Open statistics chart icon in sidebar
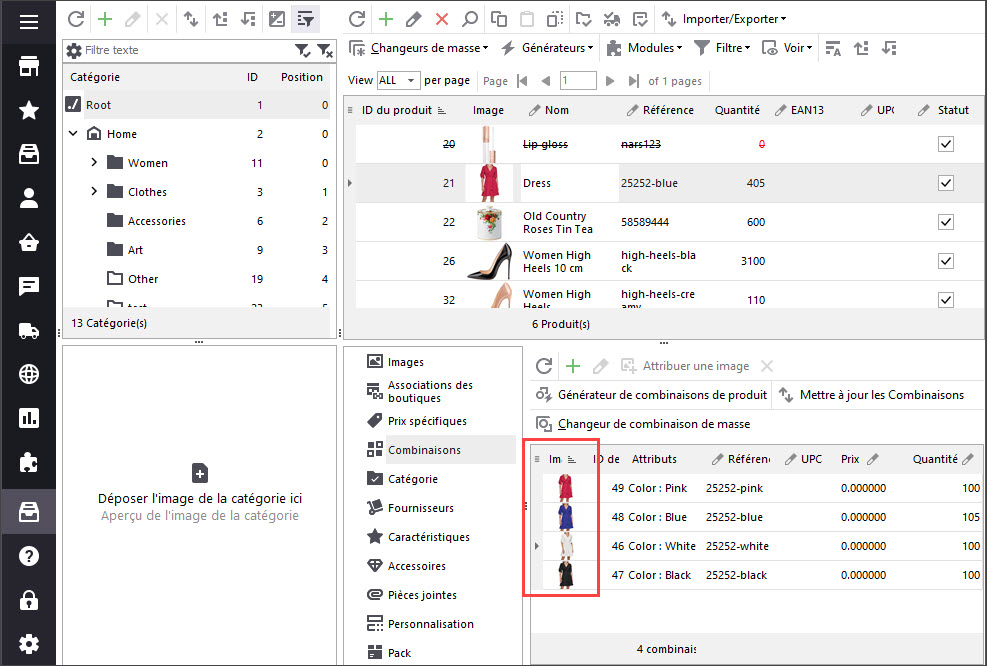987x666 pixels. [28, 418]
